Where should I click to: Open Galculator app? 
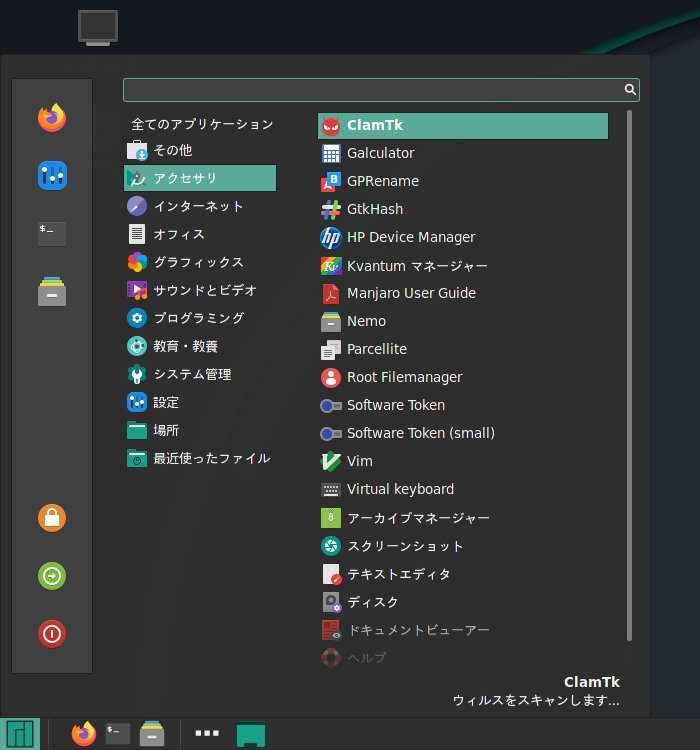463,154
